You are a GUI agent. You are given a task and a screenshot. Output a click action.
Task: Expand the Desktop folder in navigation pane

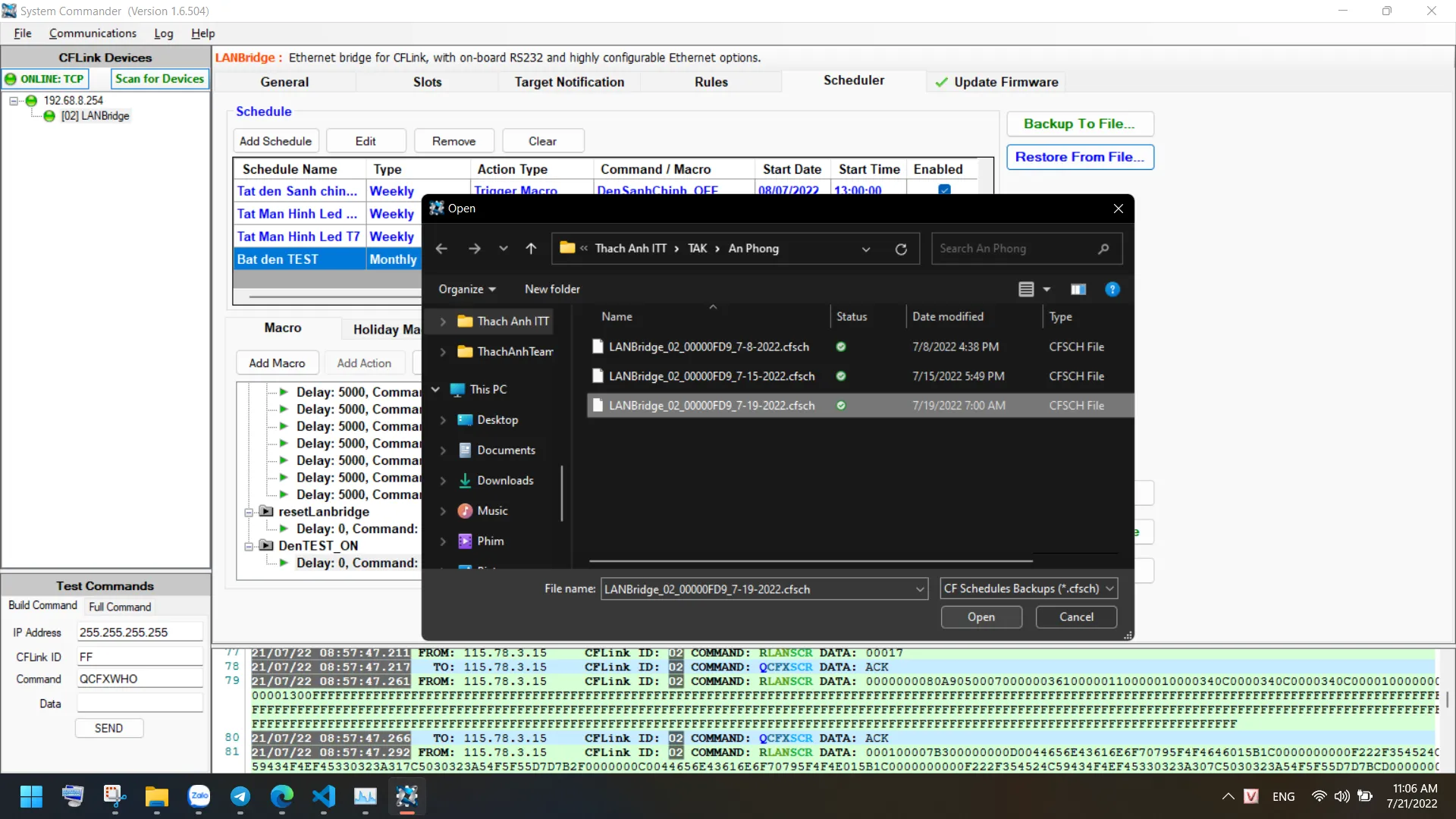coord(443,419)
